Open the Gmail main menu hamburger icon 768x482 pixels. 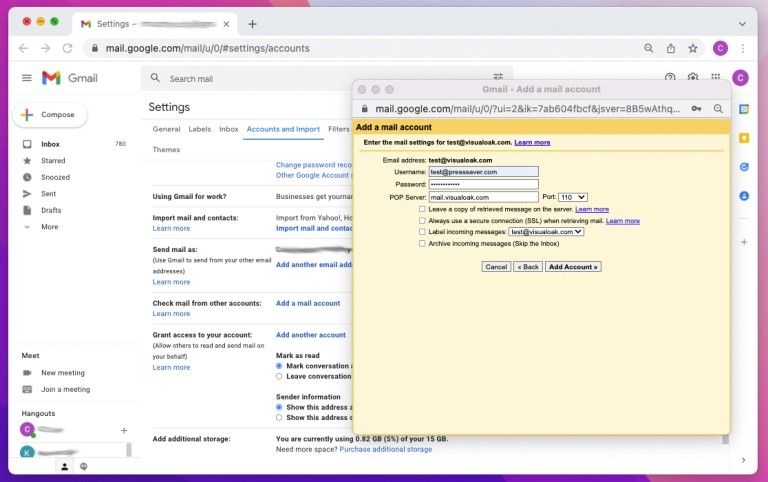27,78
